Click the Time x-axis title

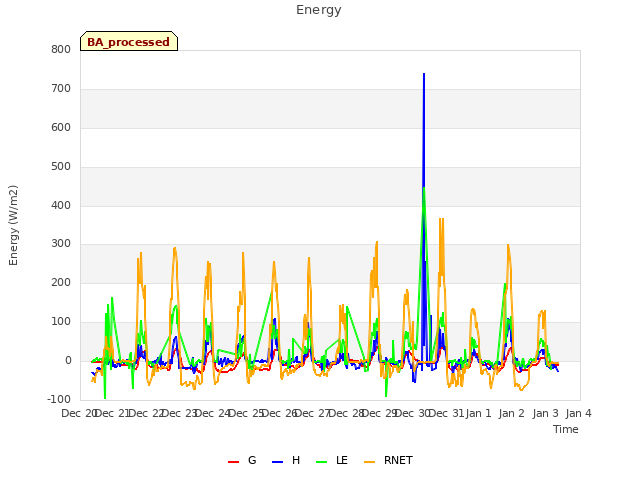tap(566, 429)
